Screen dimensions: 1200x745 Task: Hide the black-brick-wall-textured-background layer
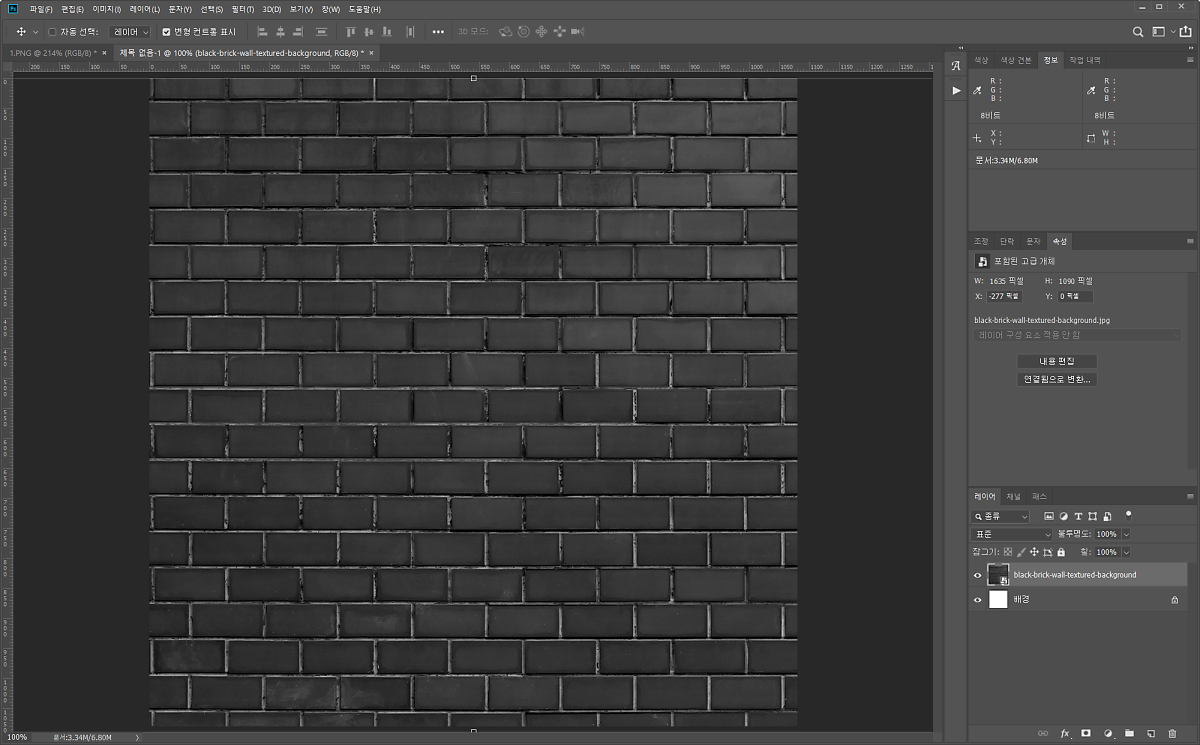point(978,575)
